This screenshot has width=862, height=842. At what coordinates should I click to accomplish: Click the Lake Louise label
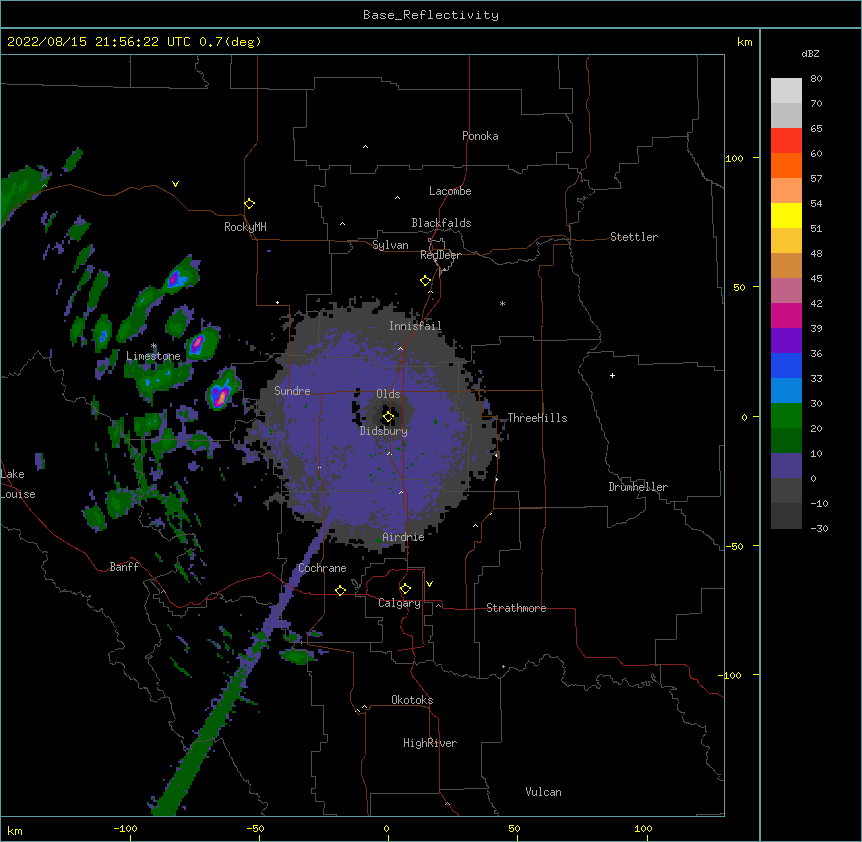tap(18, 484)
